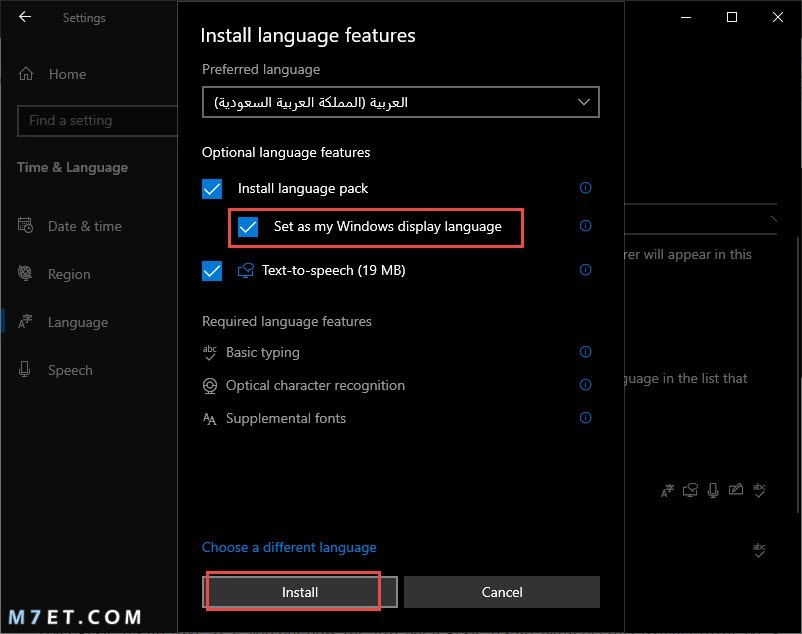Viewport: 802px width, 634px height.
Task: Show info for Supplemental fonts
Action: coord(586,418)
